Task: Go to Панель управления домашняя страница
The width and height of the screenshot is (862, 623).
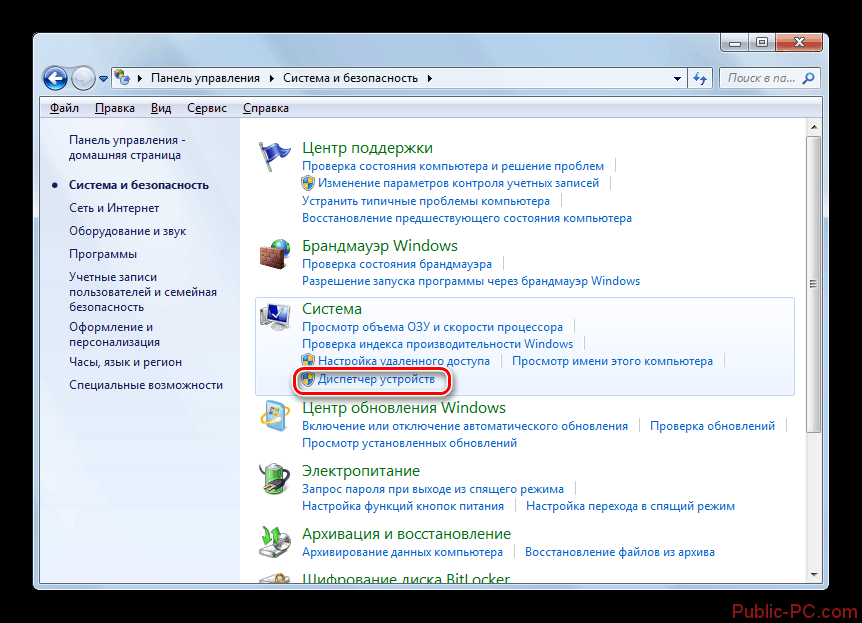Action: [x=127, y=147]
